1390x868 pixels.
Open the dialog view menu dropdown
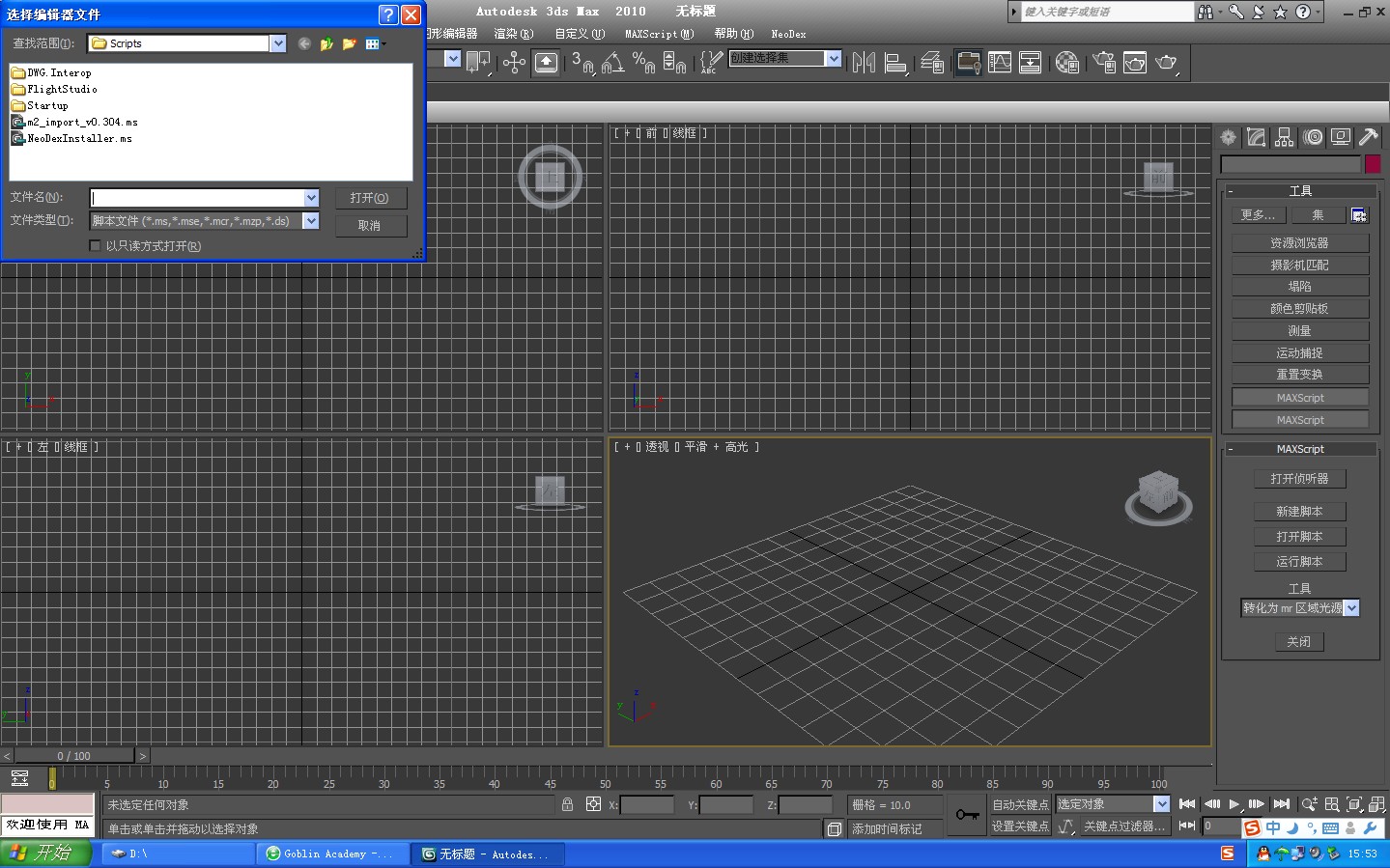[376, 43]
